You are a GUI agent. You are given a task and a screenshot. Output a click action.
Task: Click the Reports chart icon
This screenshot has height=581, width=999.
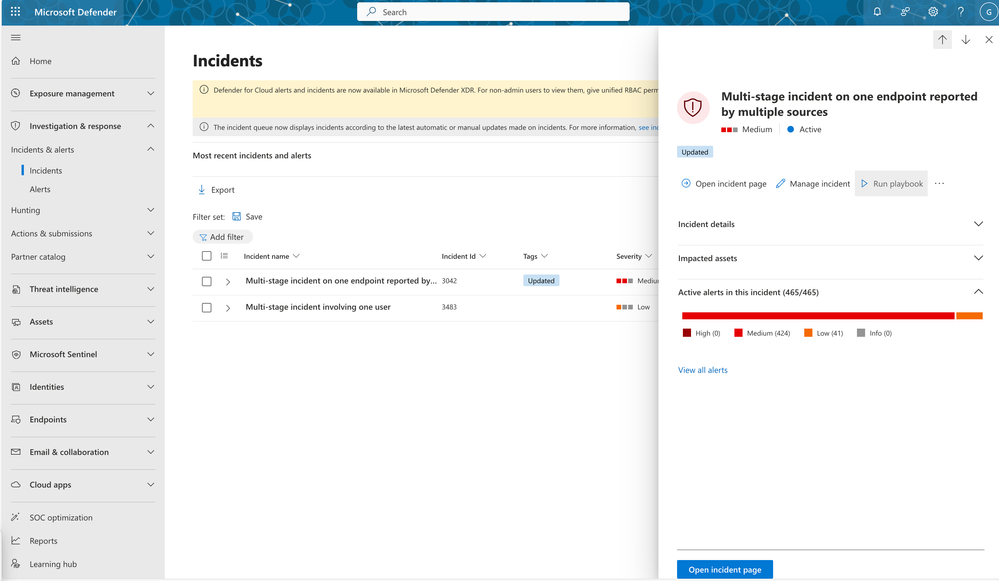point(15,540)
